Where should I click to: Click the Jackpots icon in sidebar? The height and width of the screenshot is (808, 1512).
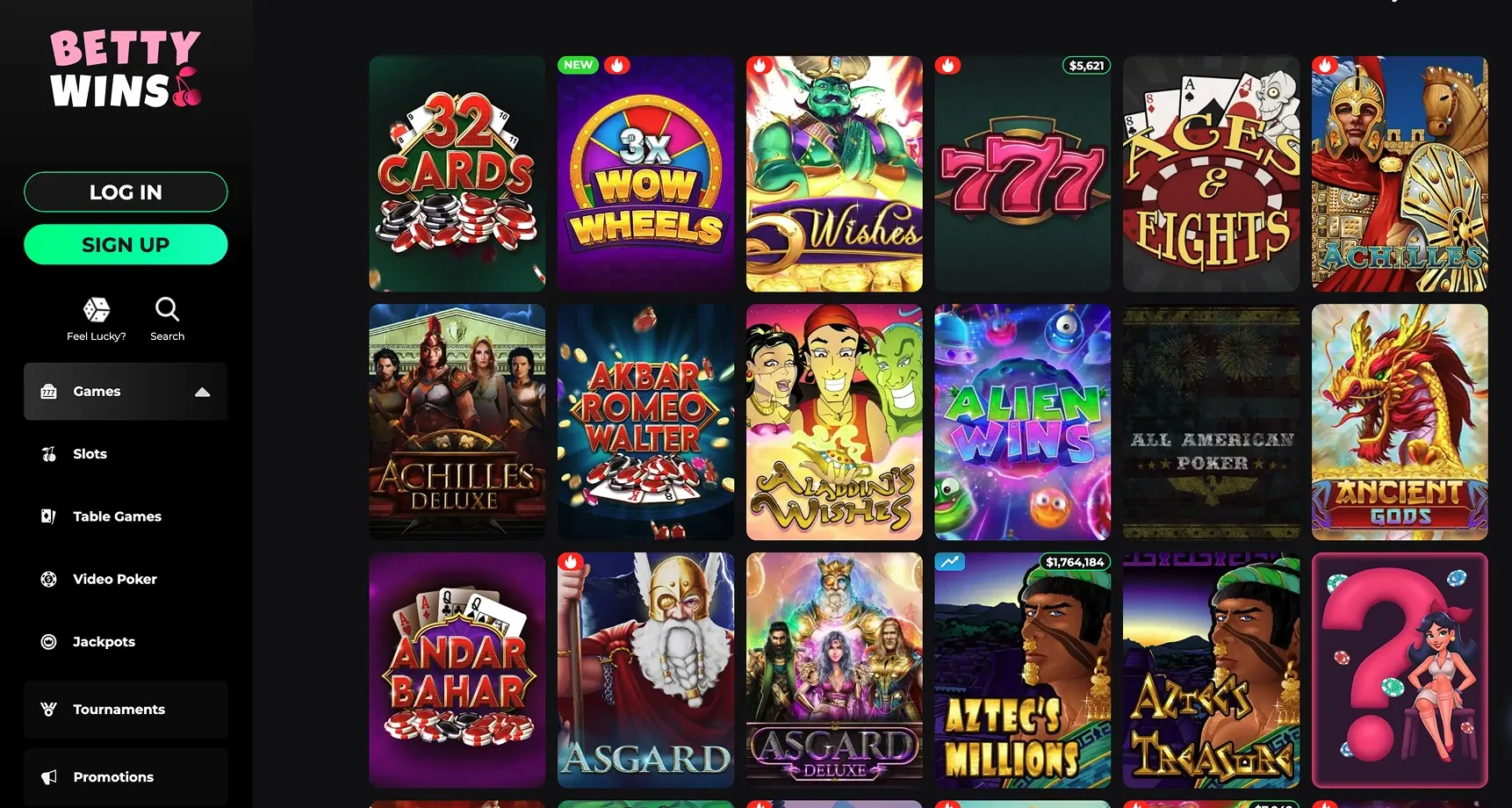49,642
